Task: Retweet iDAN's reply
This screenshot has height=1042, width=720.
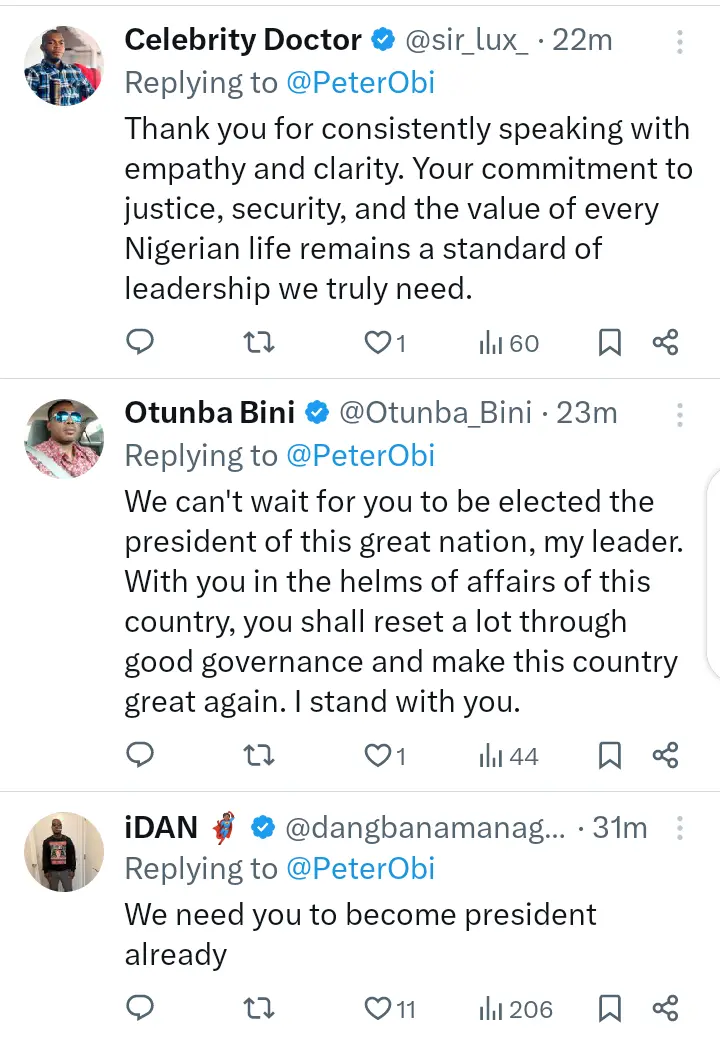Action: (259, 1008)
